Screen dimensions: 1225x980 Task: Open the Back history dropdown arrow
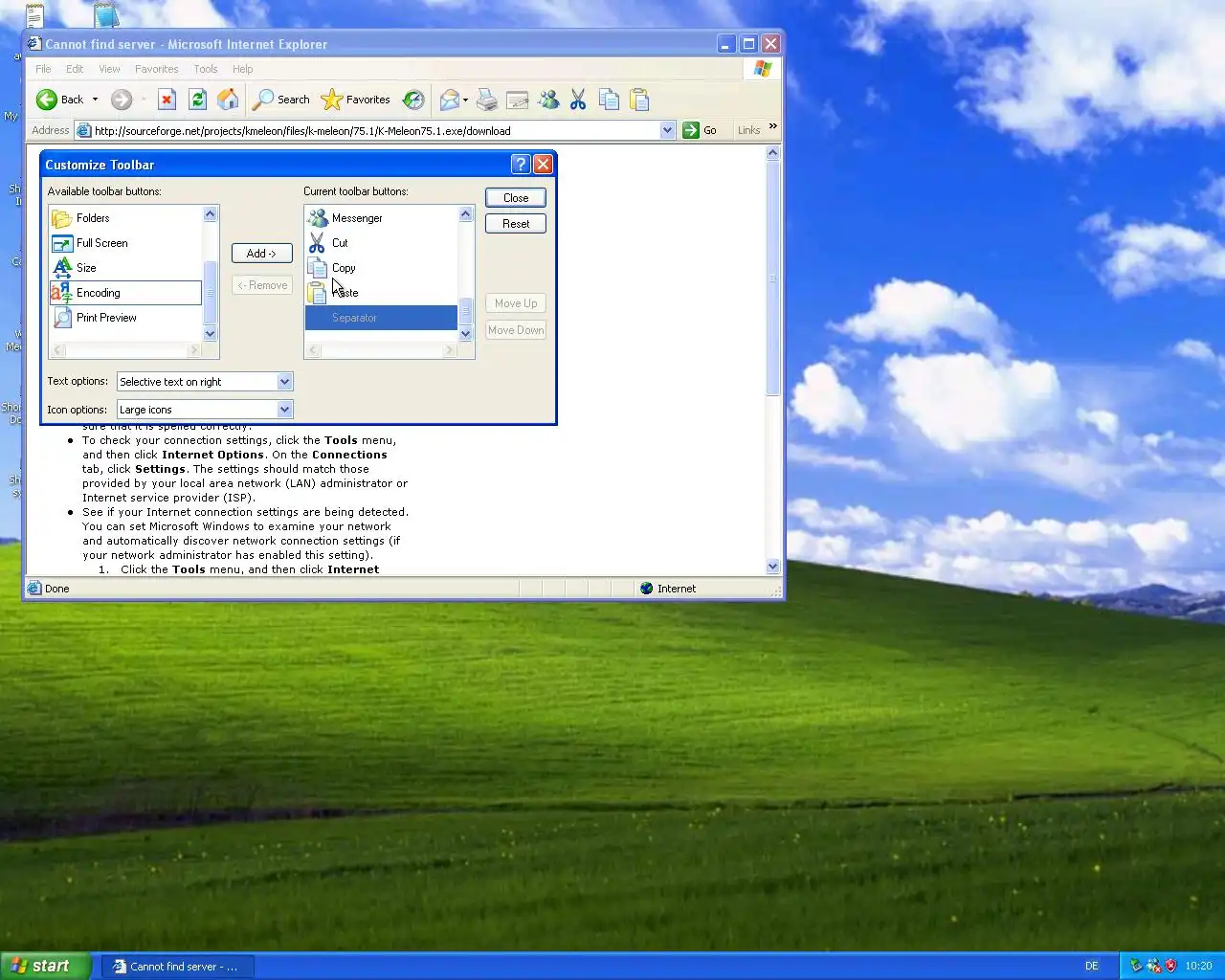point(95,100)
